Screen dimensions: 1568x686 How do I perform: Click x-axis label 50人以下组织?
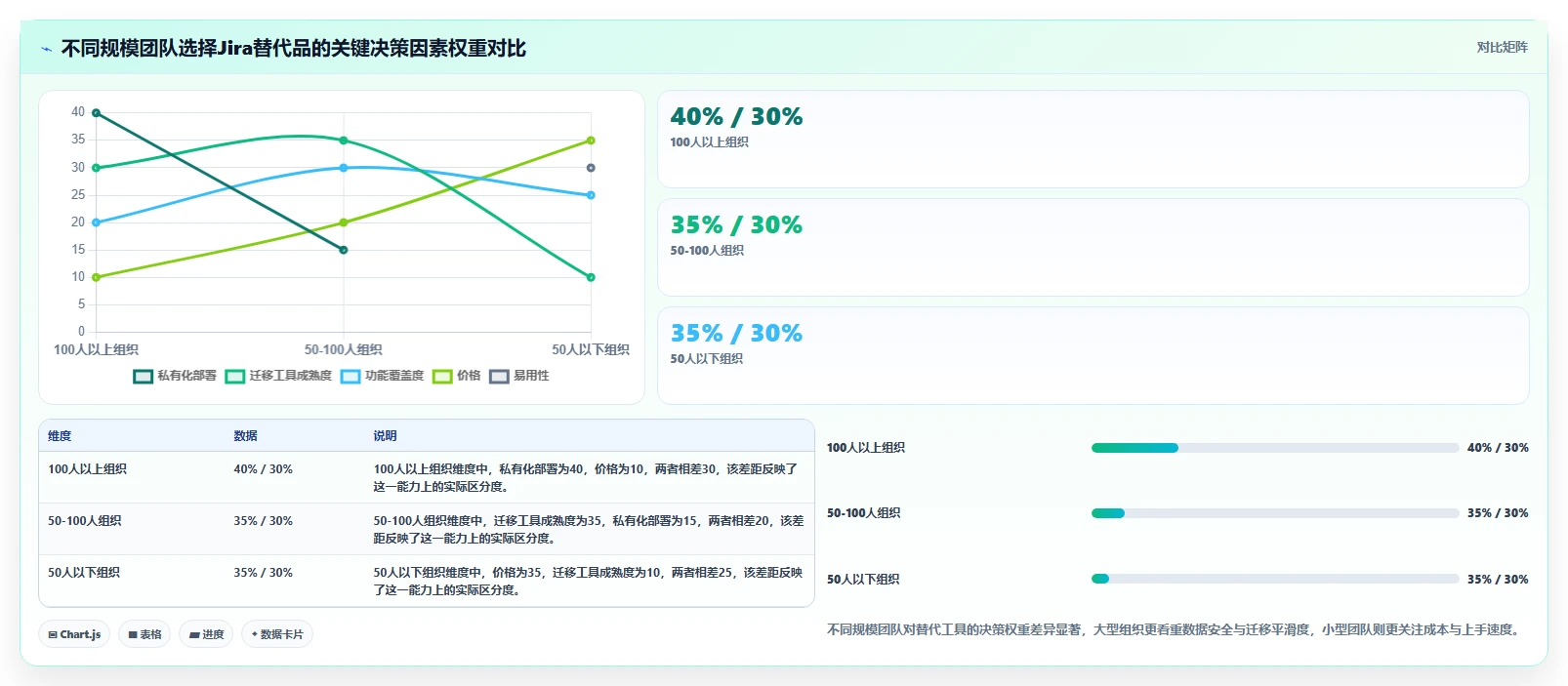[591, 349]
